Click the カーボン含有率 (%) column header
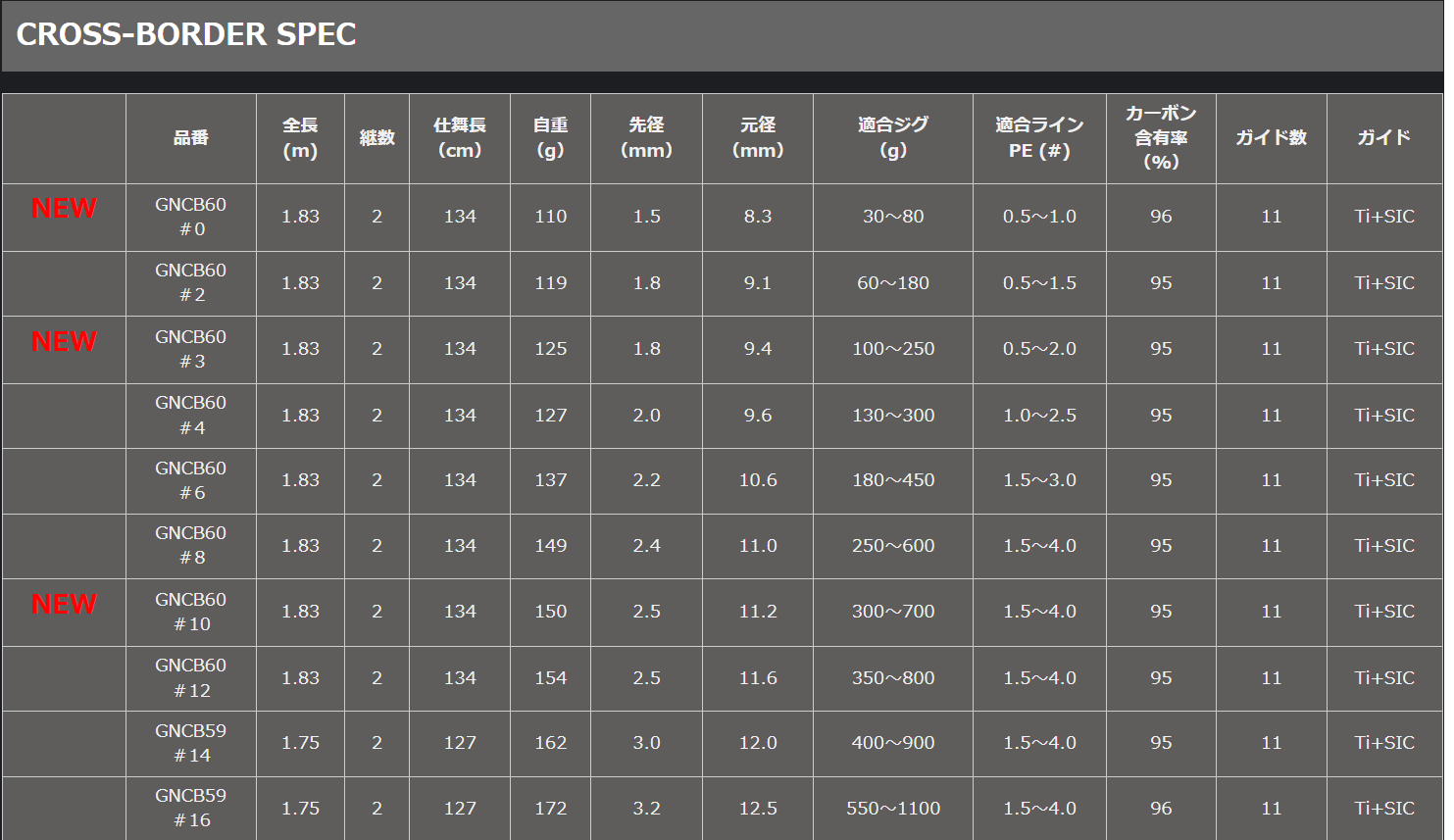The image size is (1454, 840). tap(1161, 138)
